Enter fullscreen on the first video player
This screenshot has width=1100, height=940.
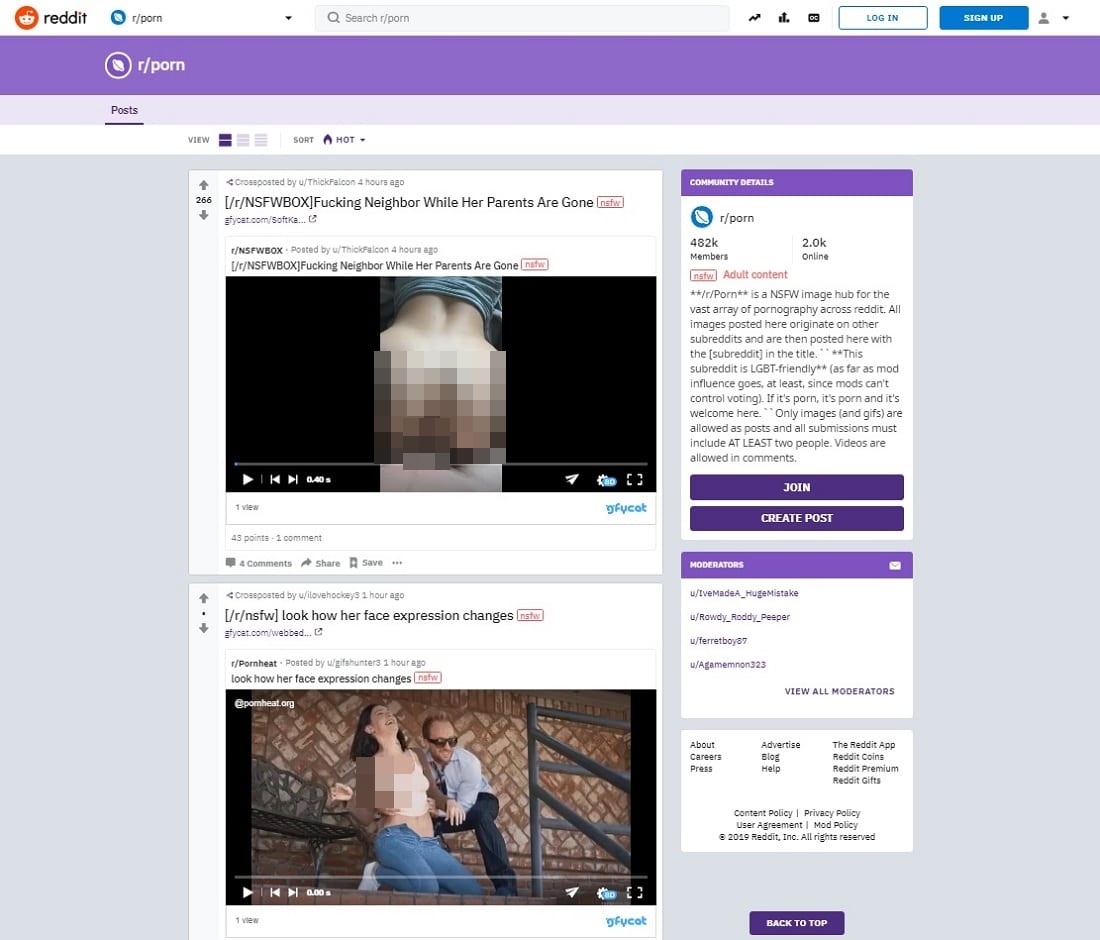coord(634,479)
